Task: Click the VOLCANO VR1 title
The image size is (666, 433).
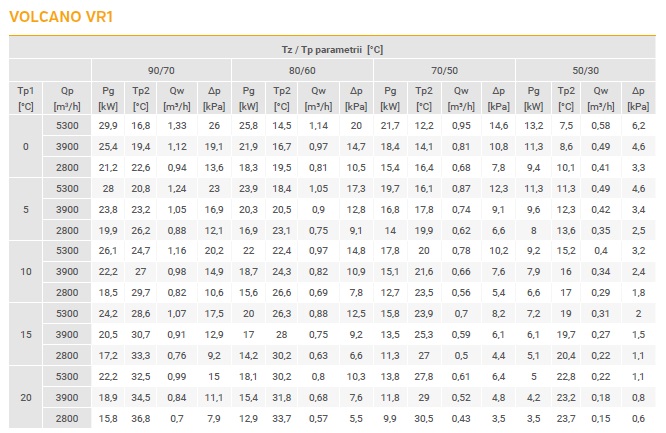Action: coord(61,17)
